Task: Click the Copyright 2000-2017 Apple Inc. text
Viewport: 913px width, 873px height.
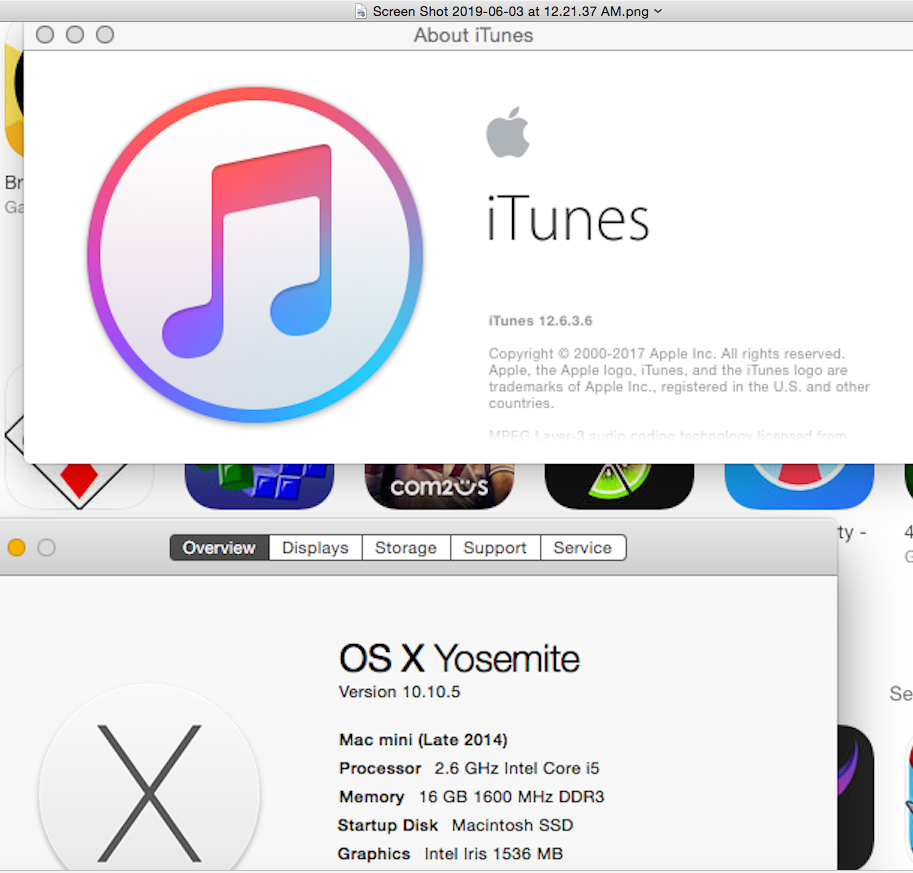Action: (x=667, y=354)
